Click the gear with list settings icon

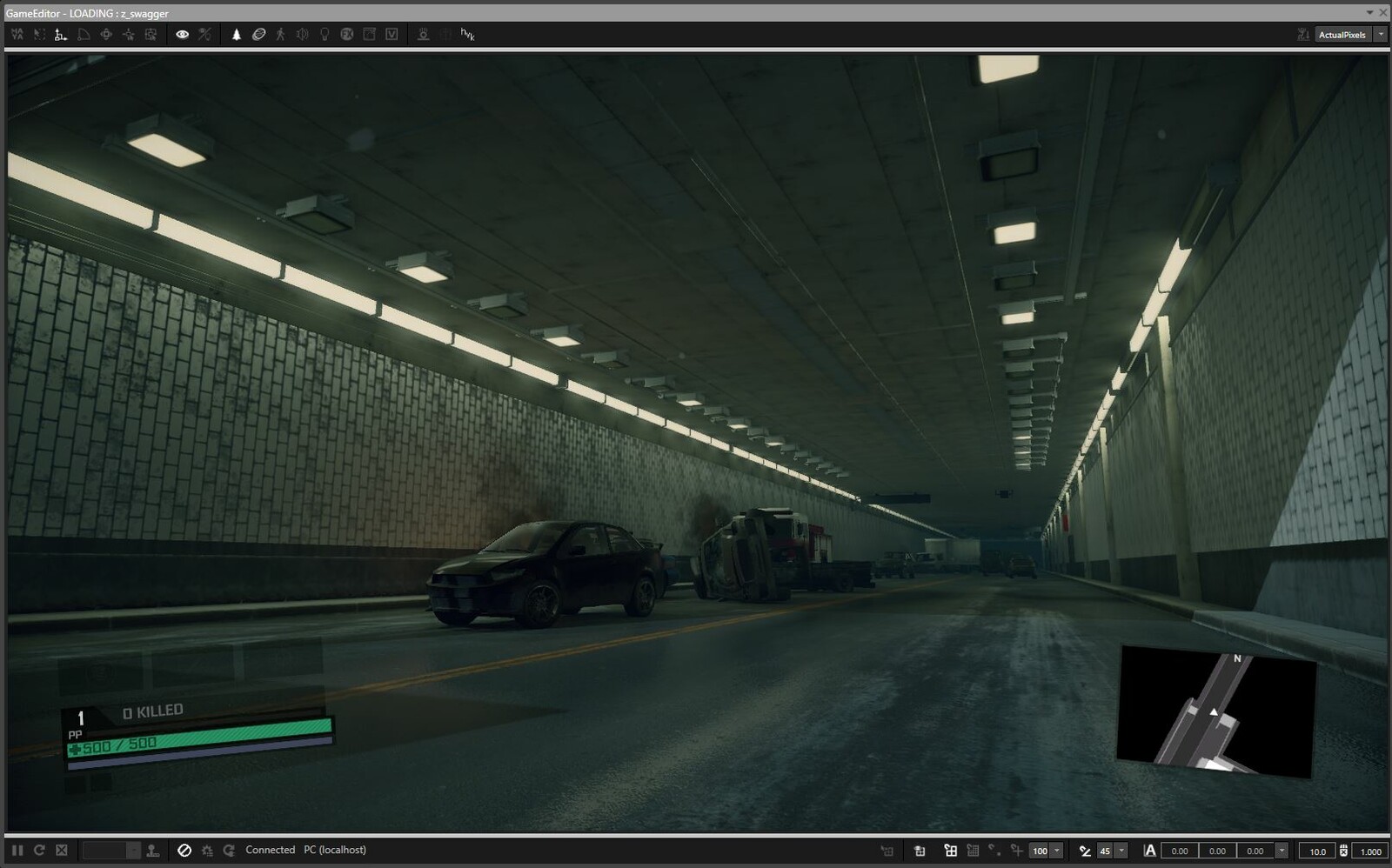click(x=207, y=851)
